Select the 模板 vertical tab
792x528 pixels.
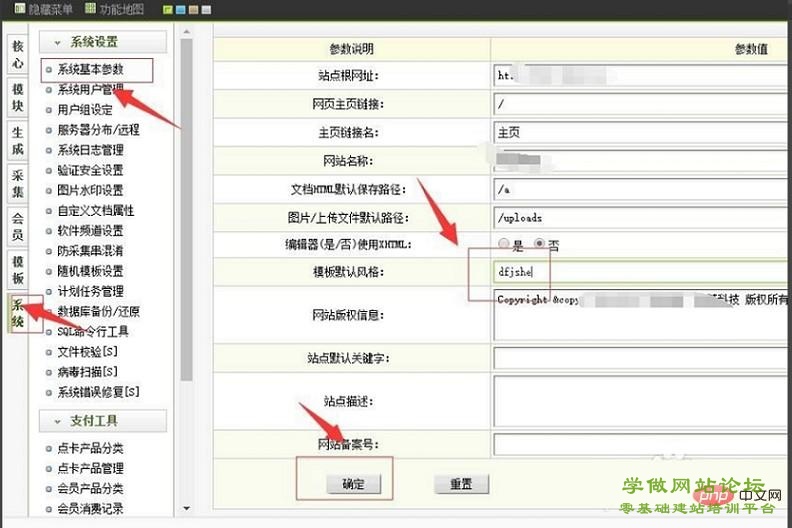pos(18,269)
